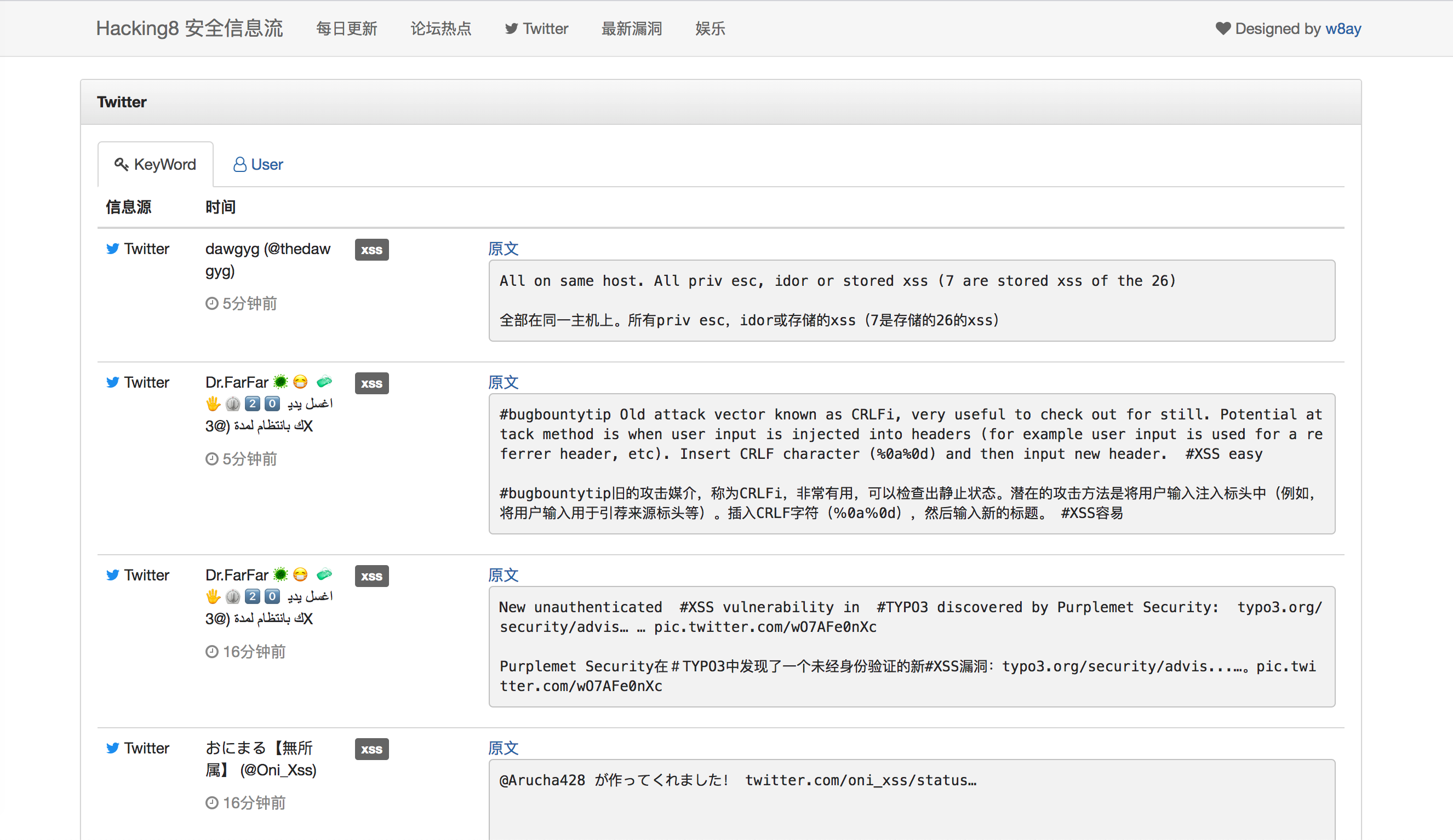Click clock icon in TYPO3 tweet row

pos(212,651)
